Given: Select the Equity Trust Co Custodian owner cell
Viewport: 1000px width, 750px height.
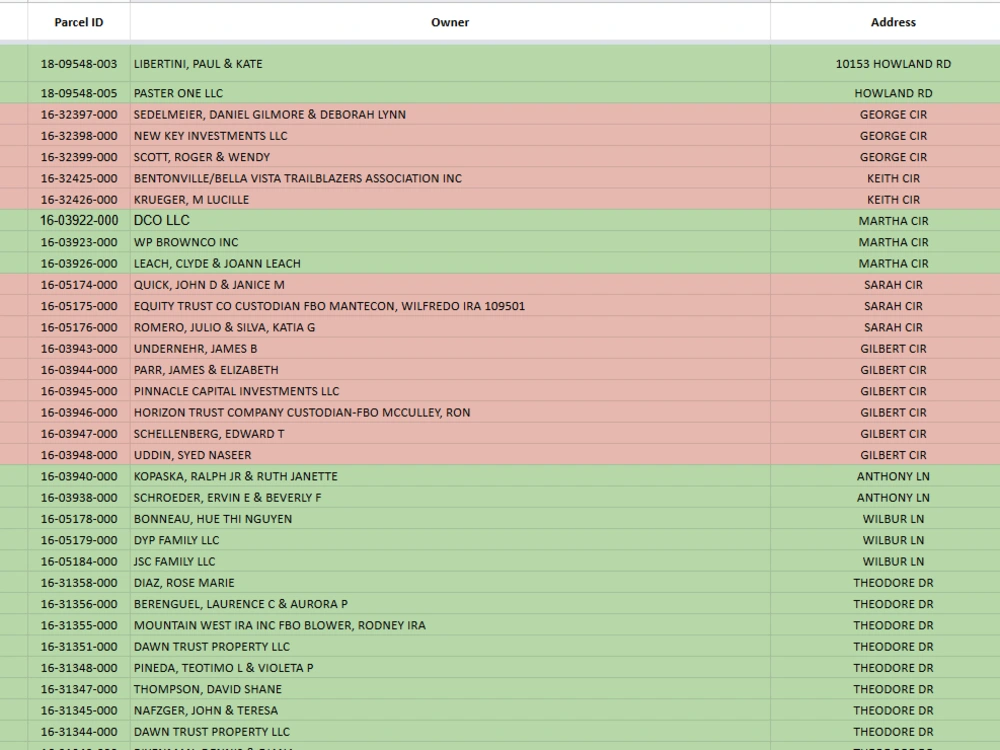Looking at the screenshot, I should click(450, 306).
